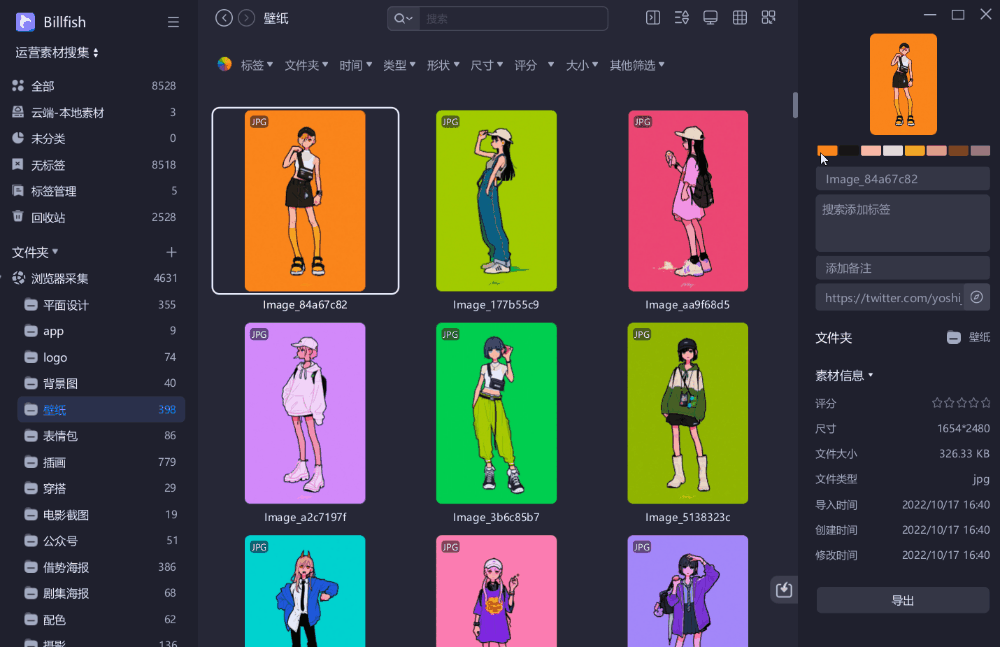Select thumbnail Image_5138323c

click(688, 413)
